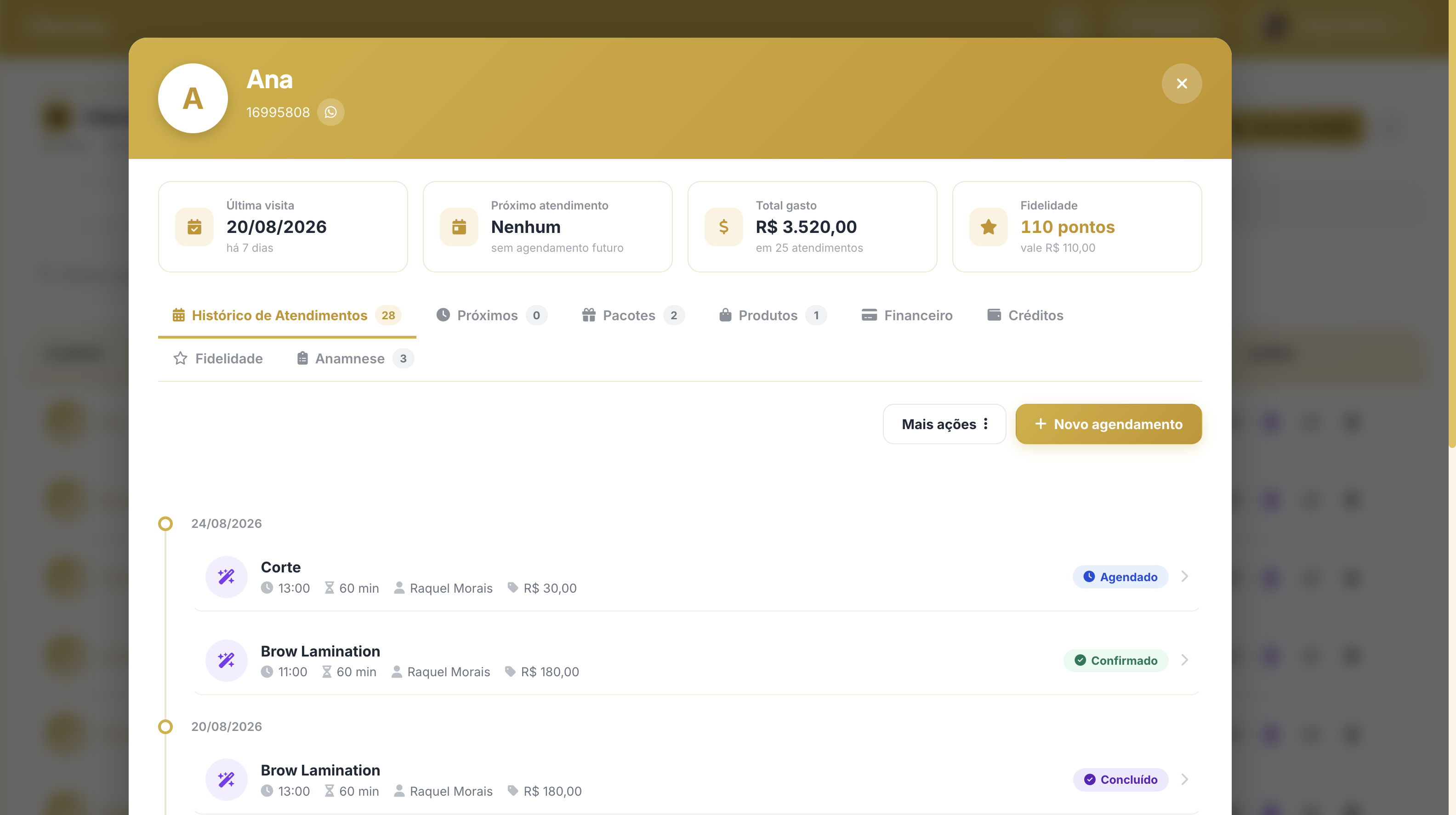The height and width of the screenshot is (815, 1456).
Task: Click Ana's avatar circle with letter A
Action: pyautogui.click(x=193, y=98)
